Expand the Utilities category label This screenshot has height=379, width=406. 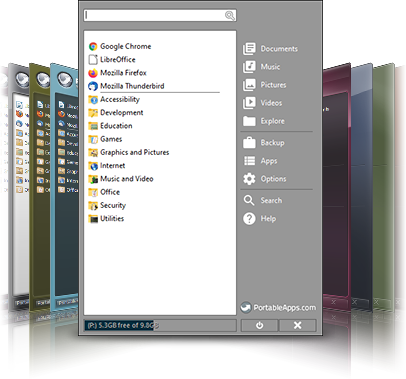pyautogui.click(x=112, y=219)
